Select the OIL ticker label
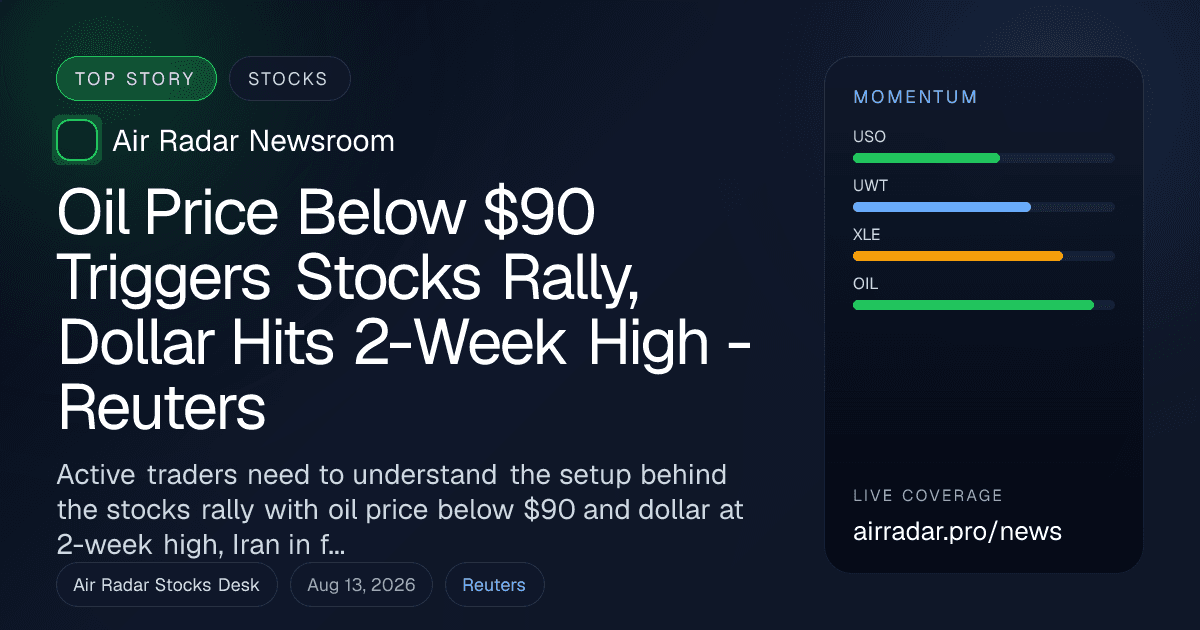 coord(865,284)
